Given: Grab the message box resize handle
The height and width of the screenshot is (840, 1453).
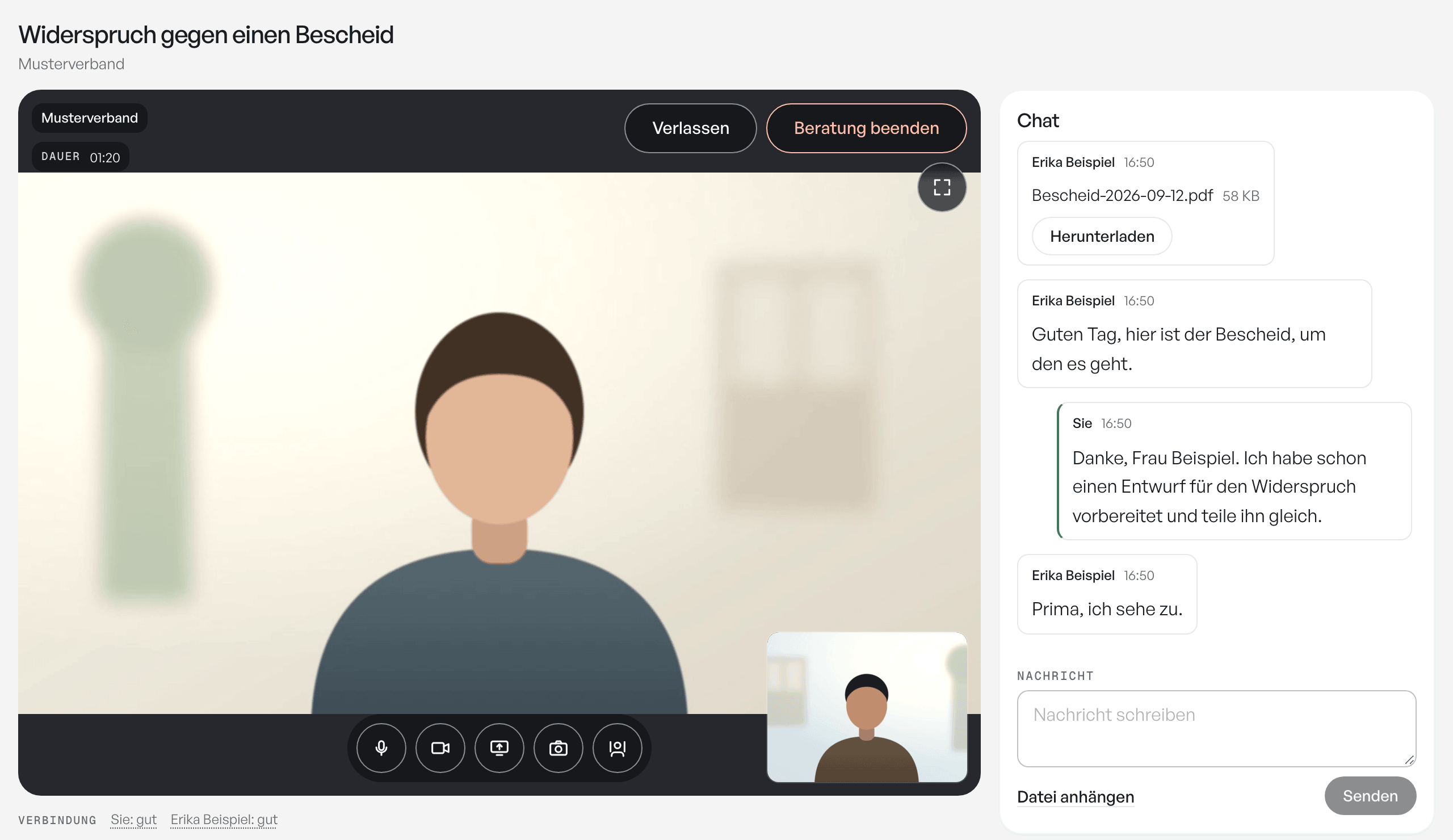Looking at the screenshot, I should pos(1409,760).
